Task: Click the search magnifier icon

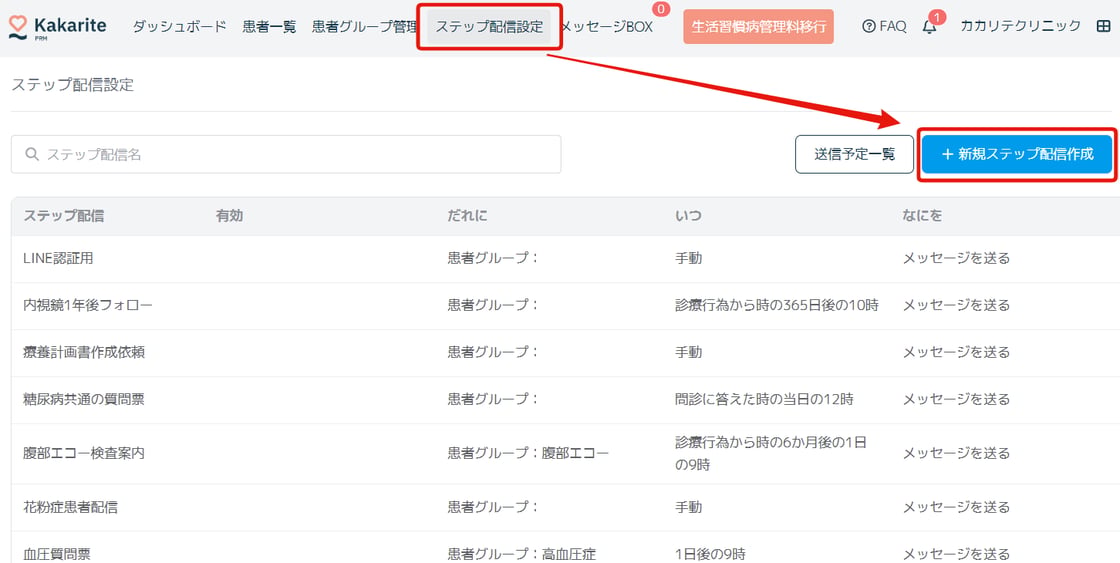Action: click(32, 154)
